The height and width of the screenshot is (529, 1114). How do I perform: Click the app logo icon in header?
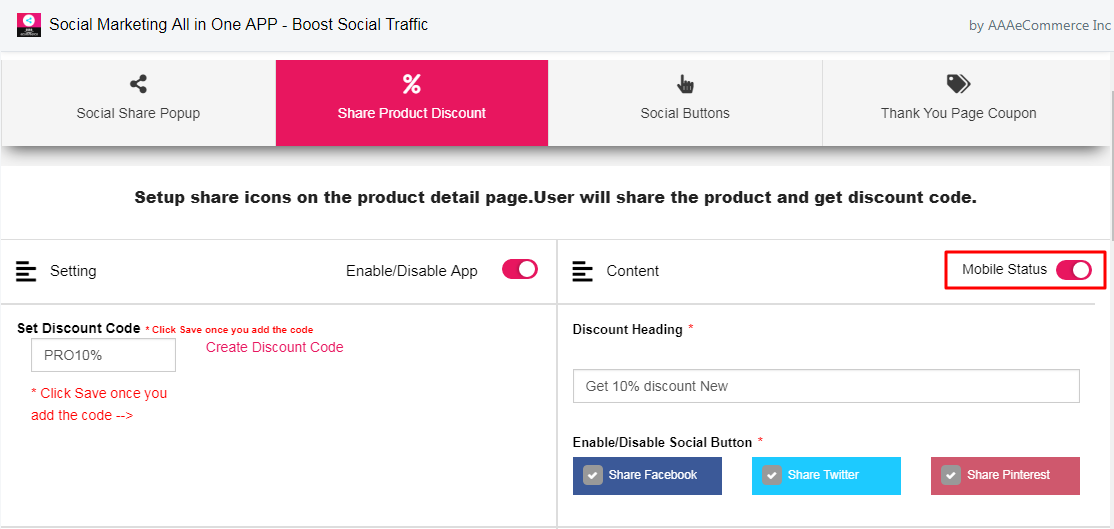[x=28, y=26]
